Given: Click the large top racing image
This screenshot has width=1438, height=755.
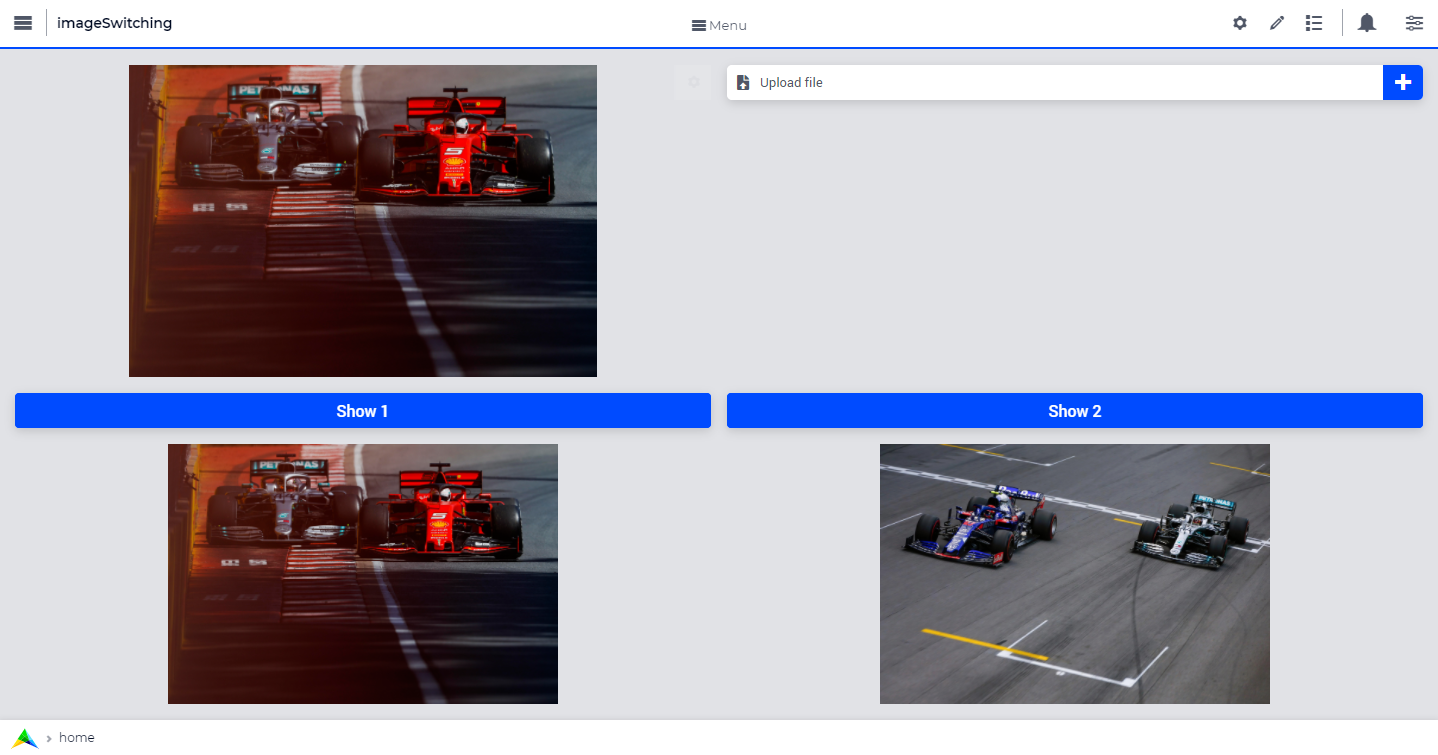Looking at the screenshot, I should click(363, 221).
